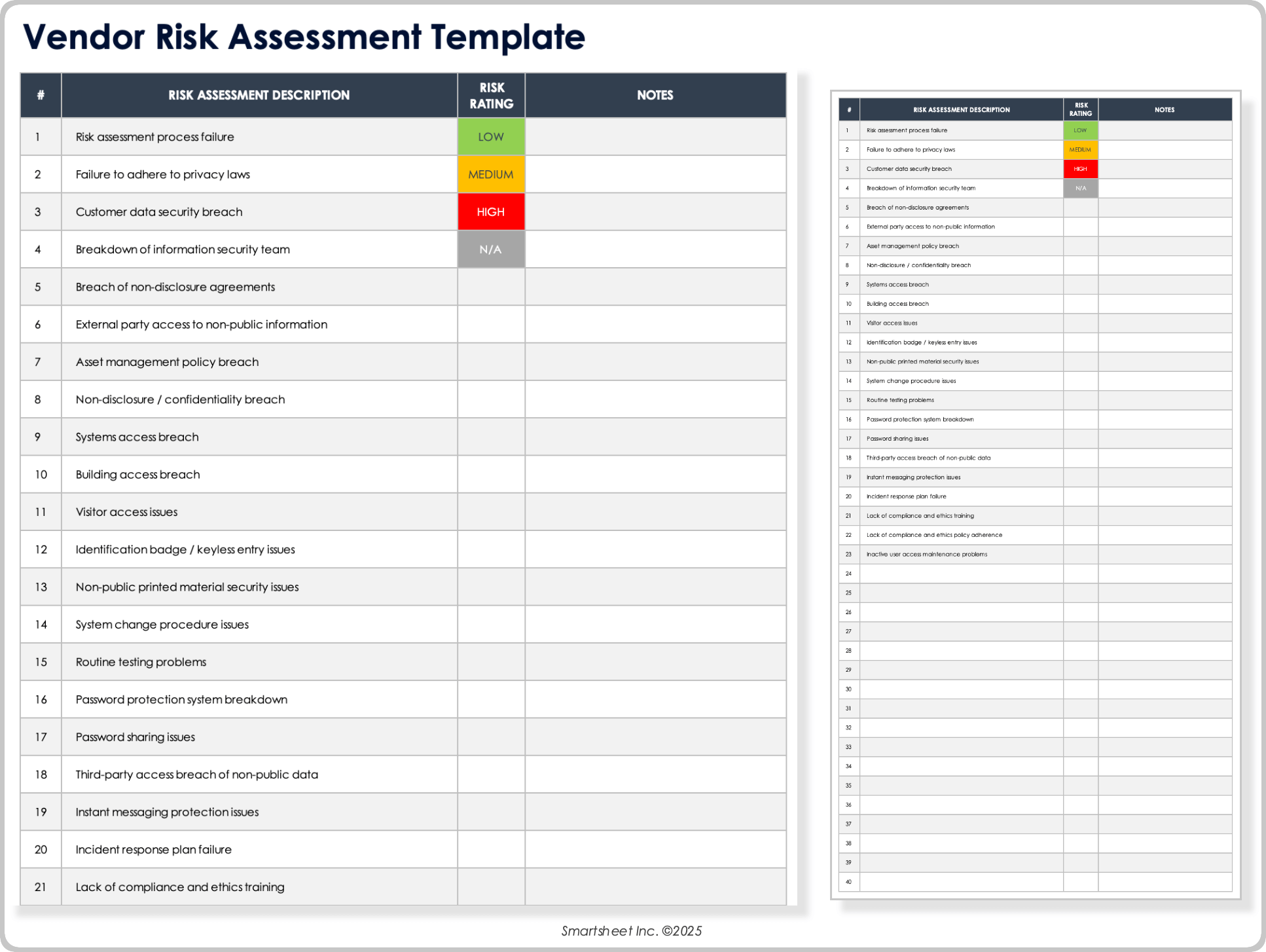The height and width of the screenshot is (952, 1266).
Task: Click the empty rating cell for 'Visitor access issues'
Action: pos(490,511)
